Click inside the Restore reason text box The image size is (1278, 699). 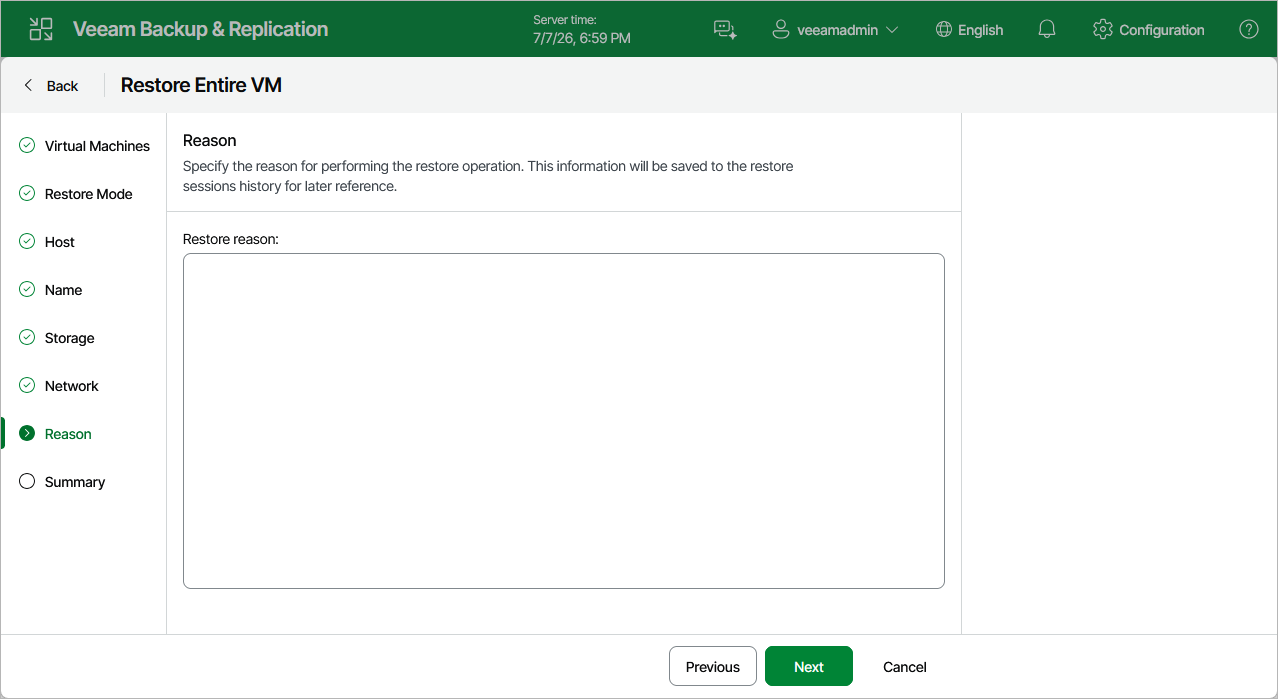tap(564, 421)
